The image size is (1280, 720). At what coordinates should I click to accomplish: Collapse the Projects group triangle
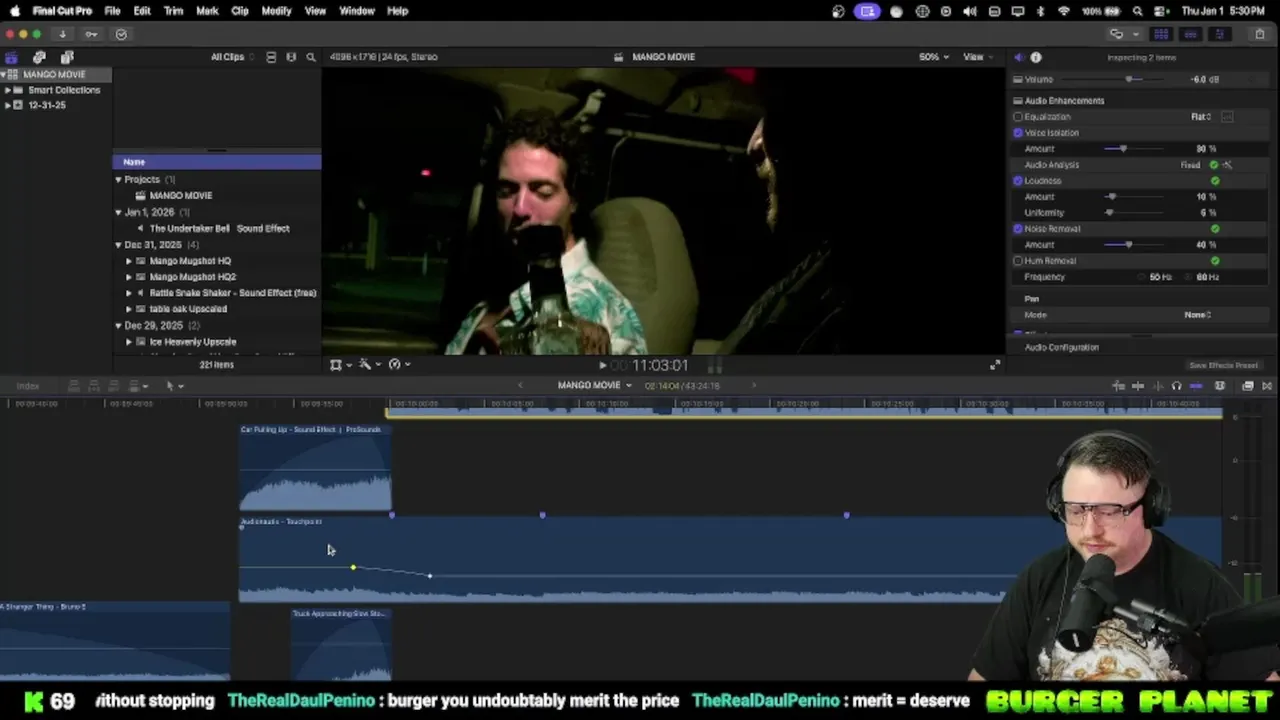(x=118, y=180)
